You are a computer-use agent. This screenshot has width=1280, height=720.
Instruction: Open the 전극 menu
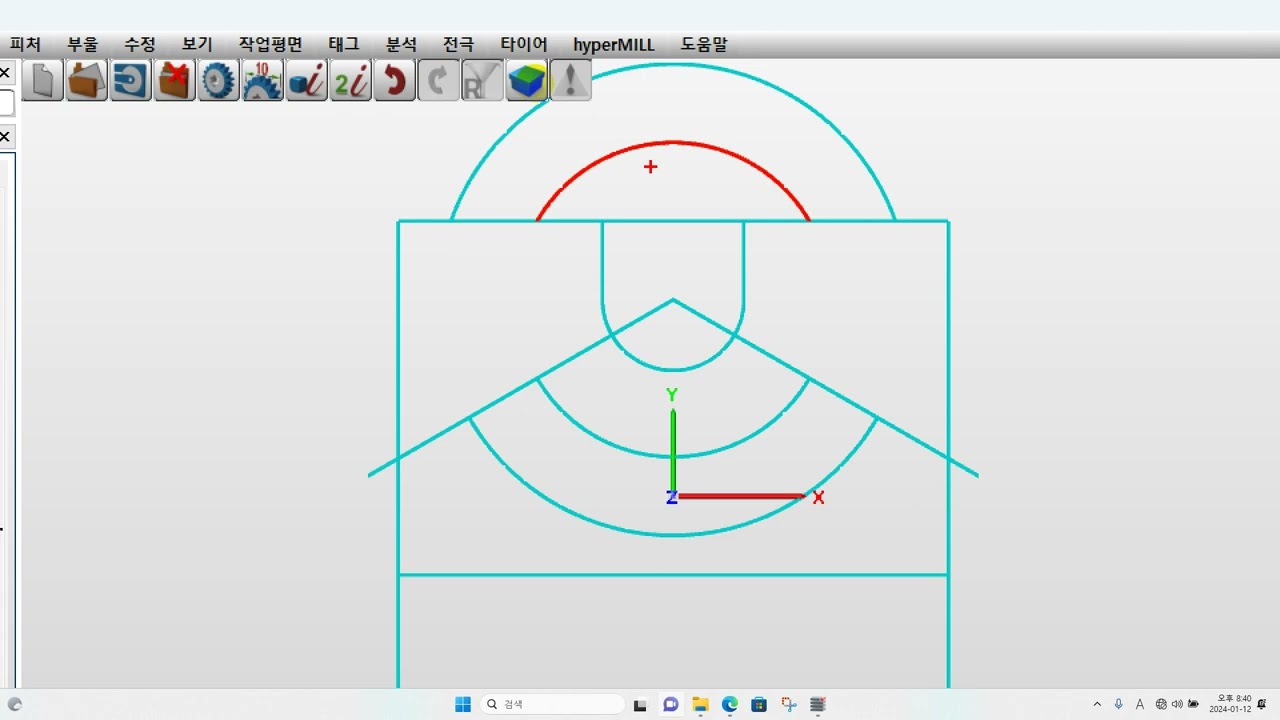(x=459, y=45)
